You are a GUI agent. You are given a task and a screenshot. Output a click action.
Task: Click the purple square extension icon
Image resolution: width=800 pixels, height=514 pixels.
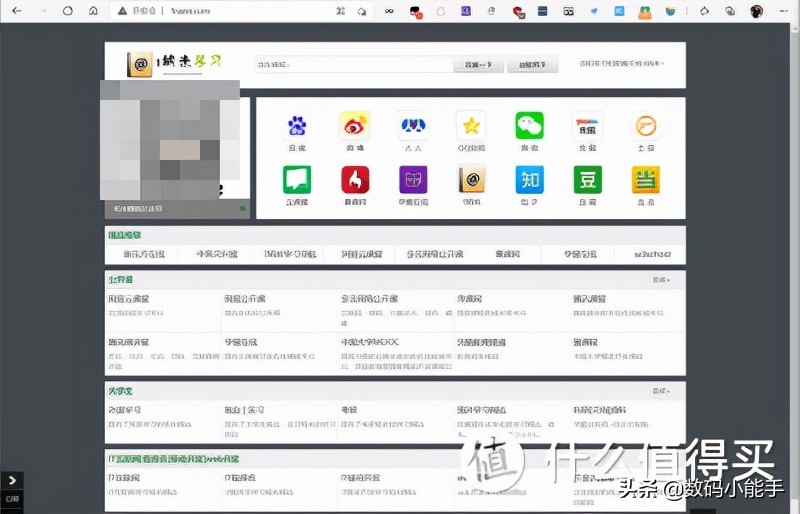point(466,11)
